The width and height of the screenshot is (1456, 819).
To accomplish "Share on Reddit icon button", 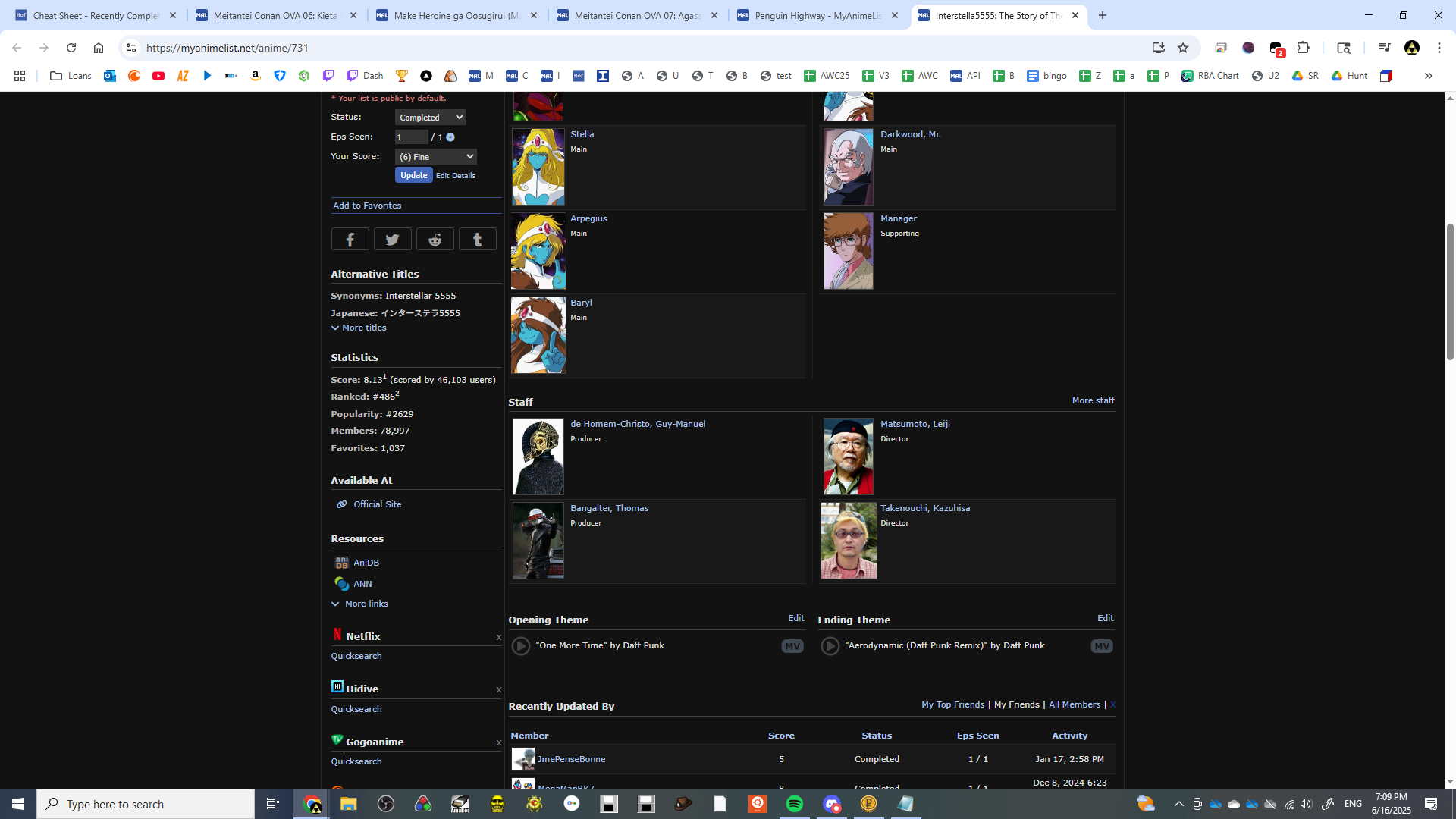I will pos(435,240).
